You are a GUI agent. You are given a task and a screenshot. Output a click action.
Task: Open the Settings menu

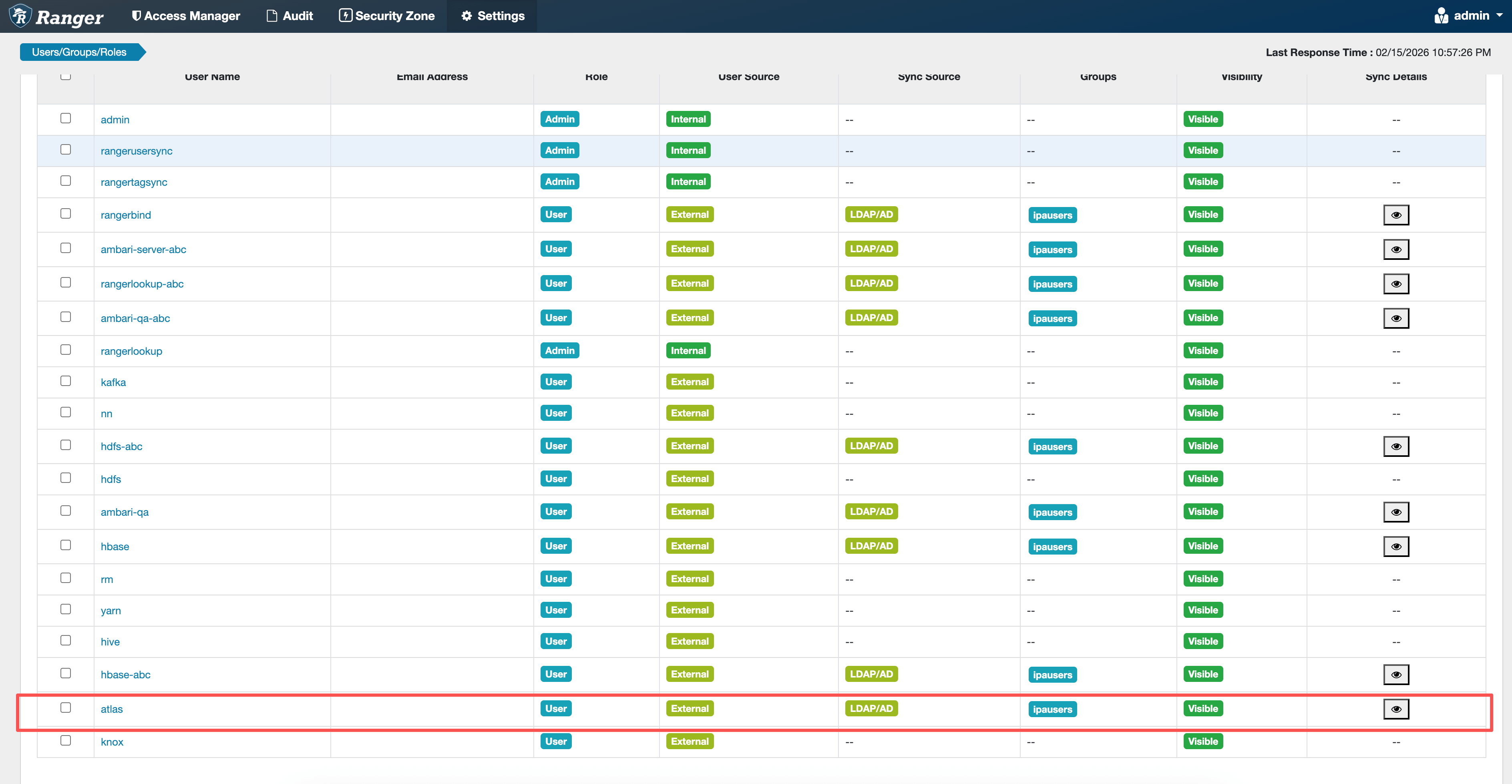point(493,16)
